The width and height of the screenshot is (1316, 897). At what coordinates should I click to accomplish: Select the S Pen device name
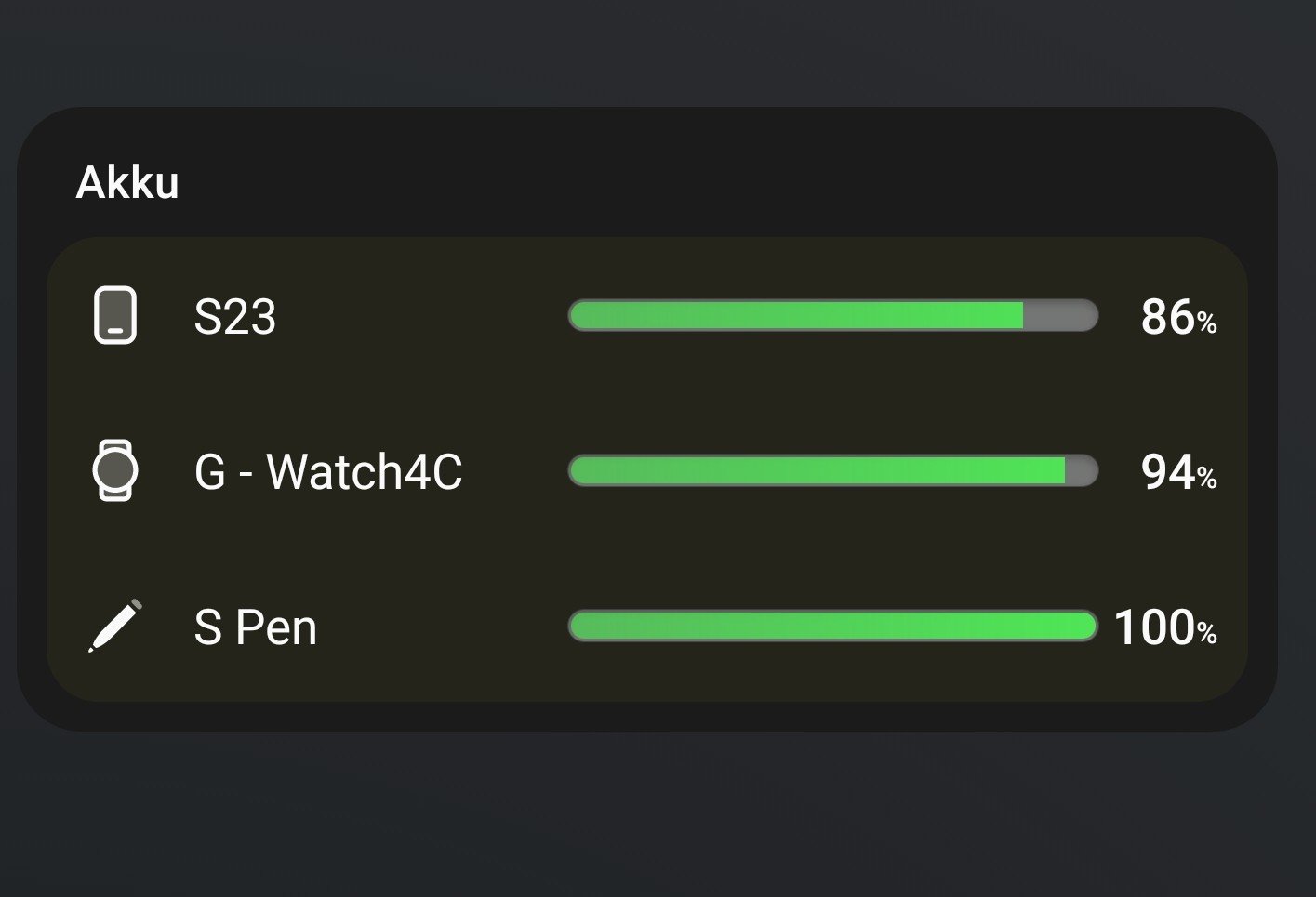click(255, 627)
